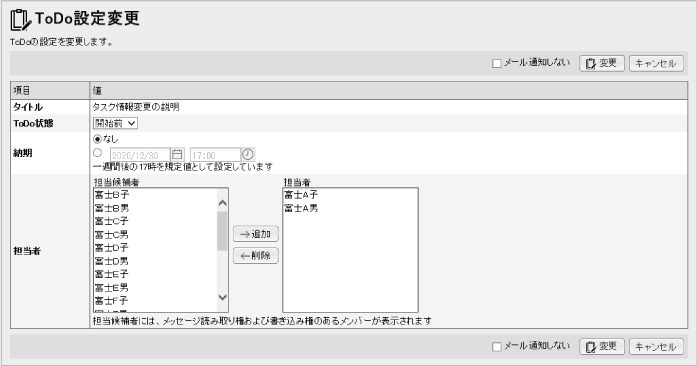Click top キャンセル button
697x366 pixels.
pyautogui.click(x=656, y=64)
